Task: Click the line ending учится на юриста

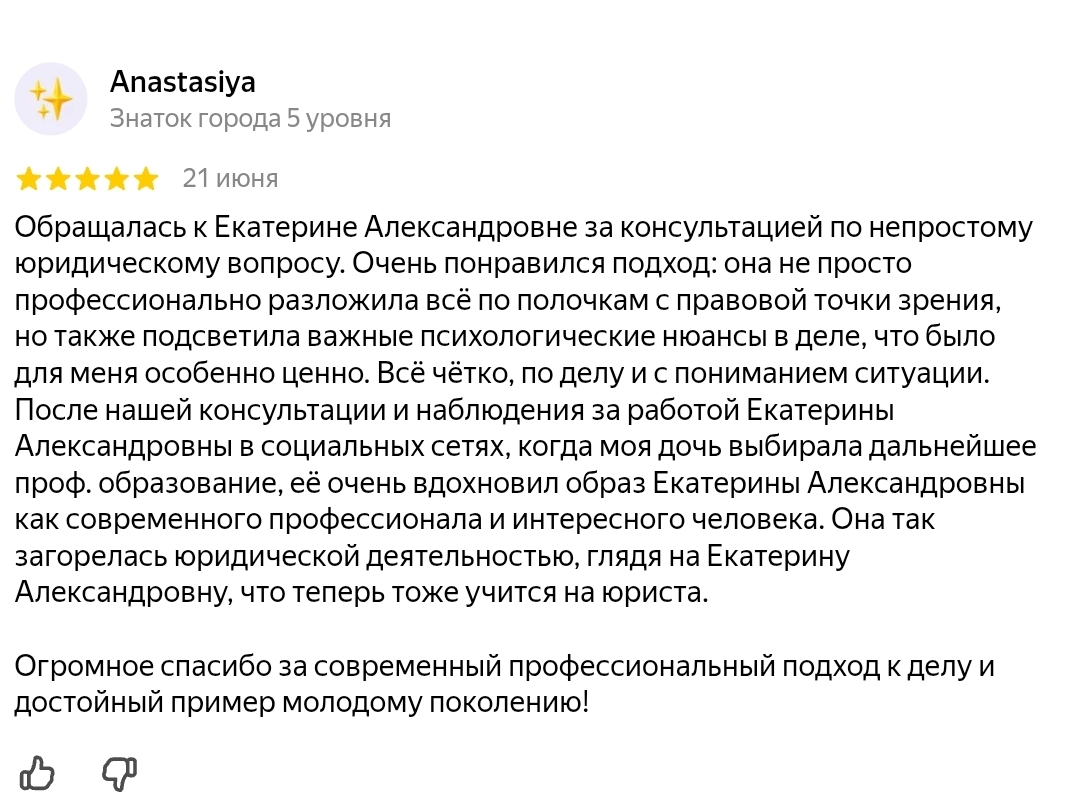Action: (362, 593)
